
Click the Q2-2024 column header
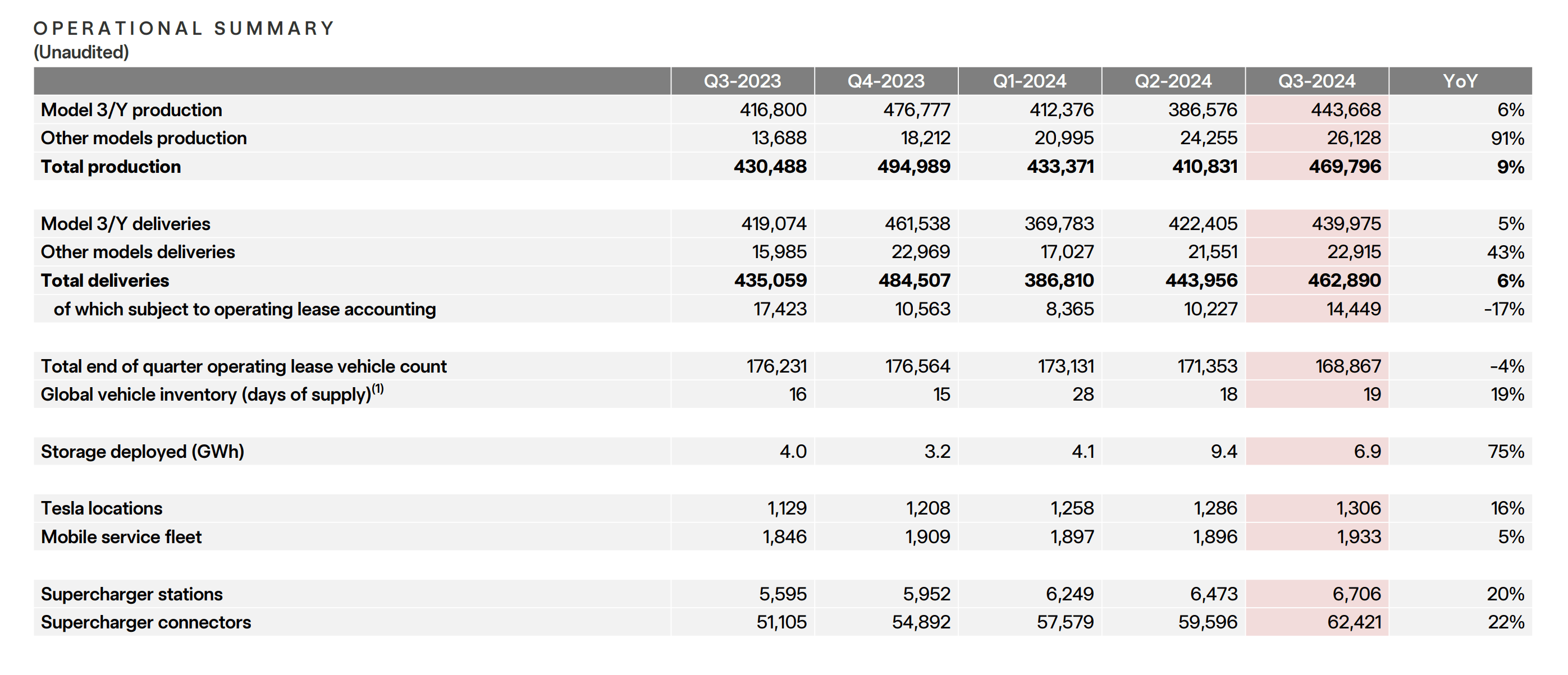pyautogui.click(x=1173, y=79)
